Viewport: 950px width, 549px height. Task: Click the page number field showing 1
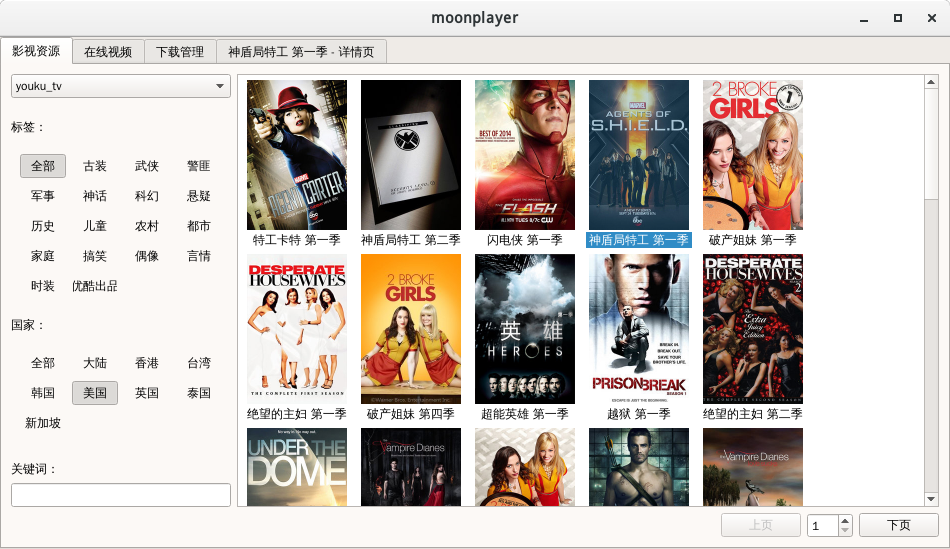tap(823, 526)
